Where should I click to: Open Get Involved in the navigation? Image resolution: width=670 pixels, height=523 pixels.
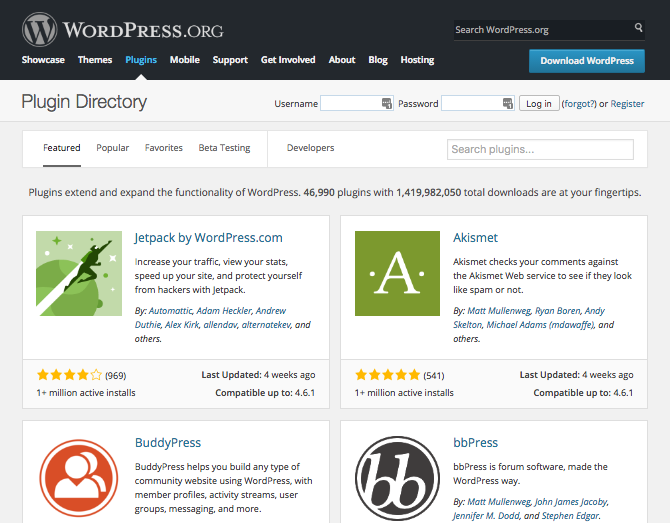click(288, 60)
